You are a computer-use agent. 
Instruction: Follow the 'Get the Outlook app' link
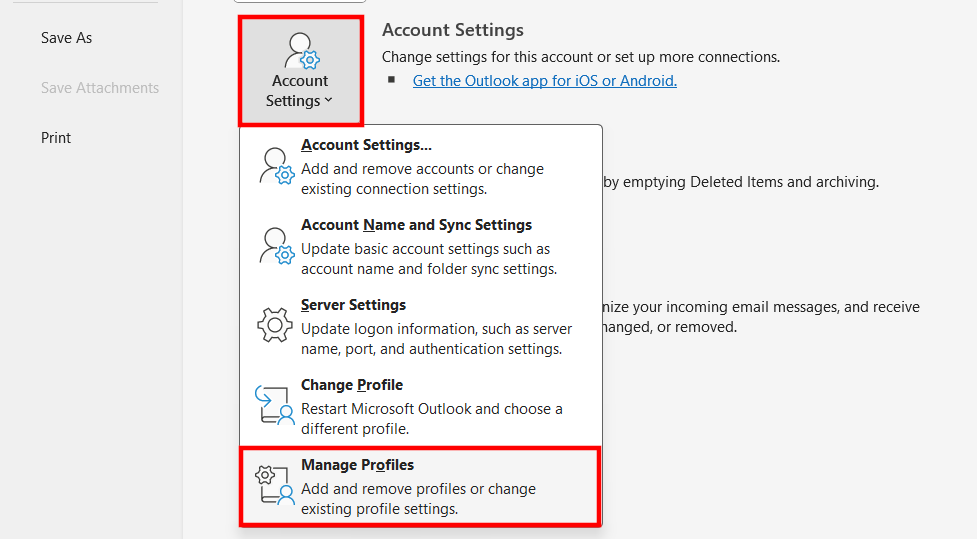544,81
